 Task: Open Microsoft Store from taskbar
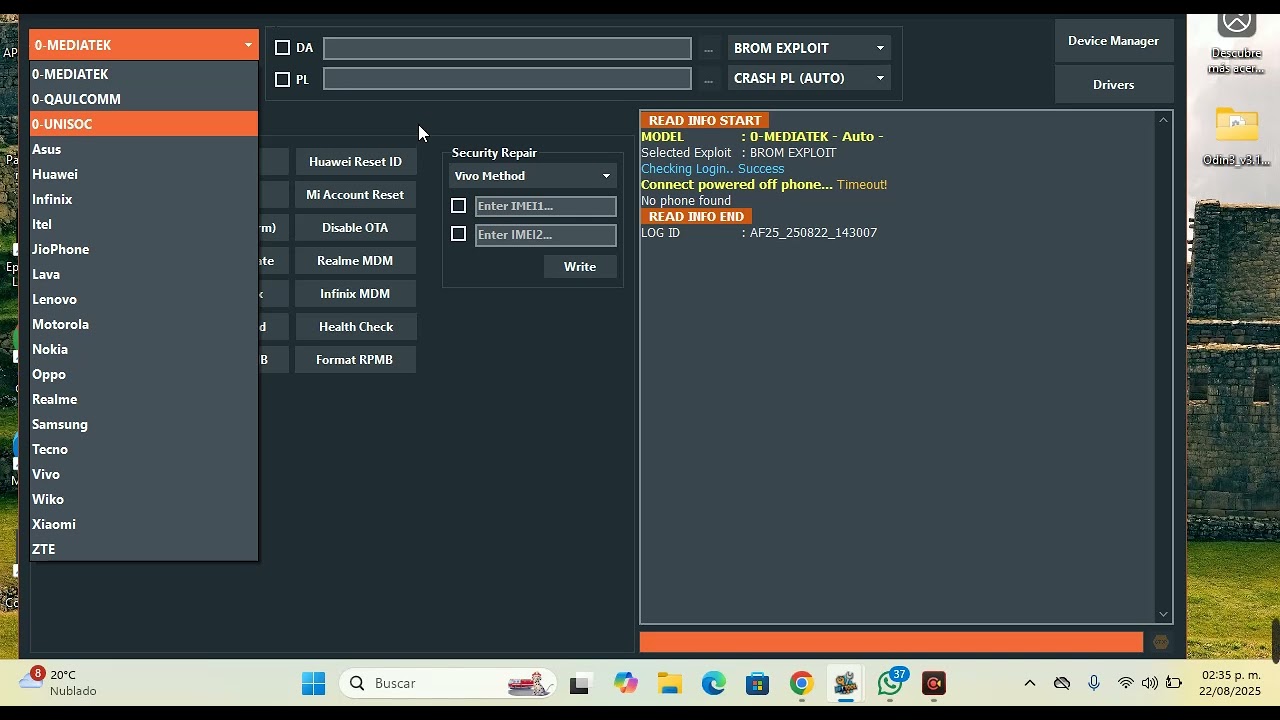click(758, 684)
